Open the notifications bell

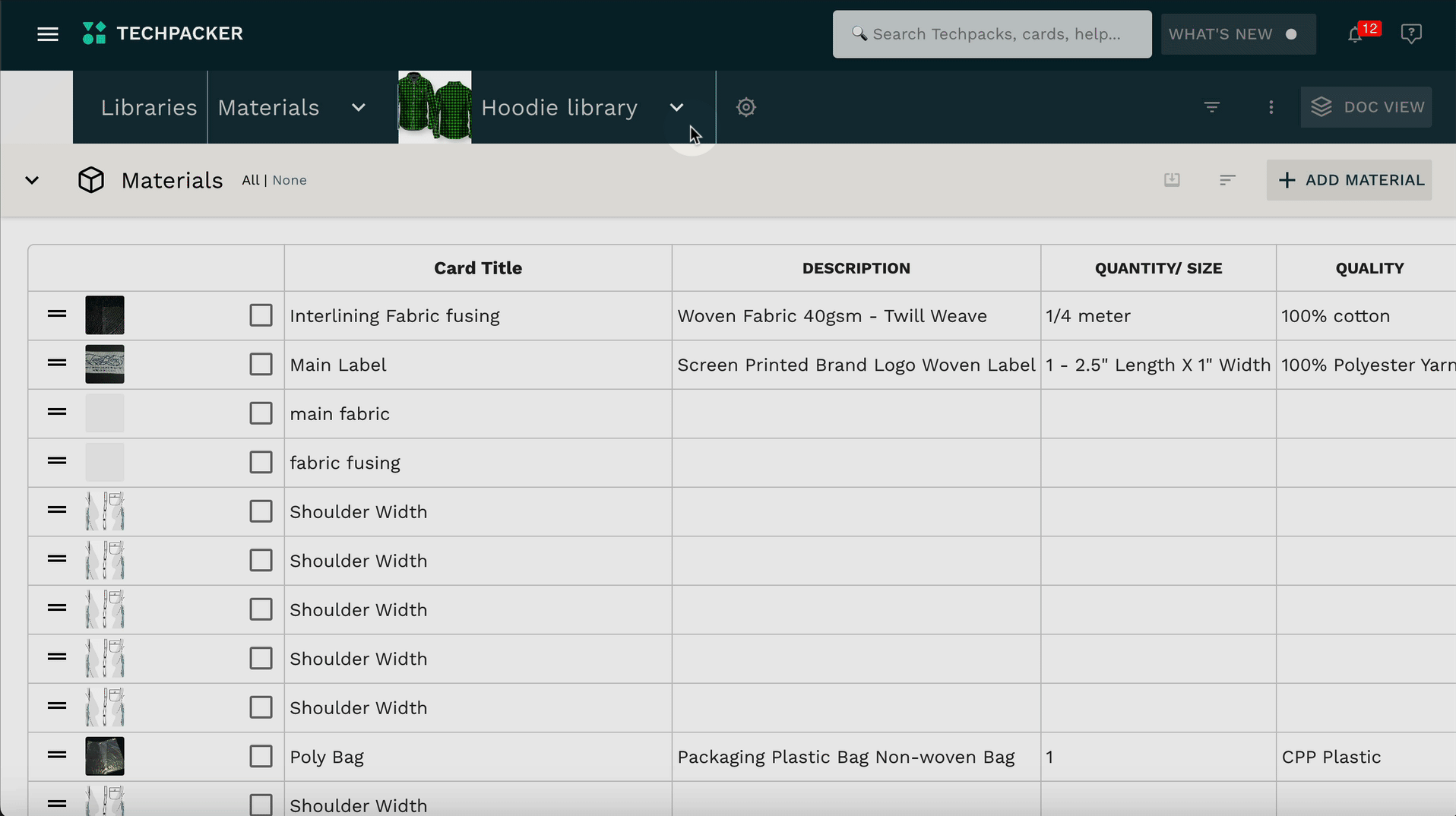pyautogui.click(x=1355, y=34)
